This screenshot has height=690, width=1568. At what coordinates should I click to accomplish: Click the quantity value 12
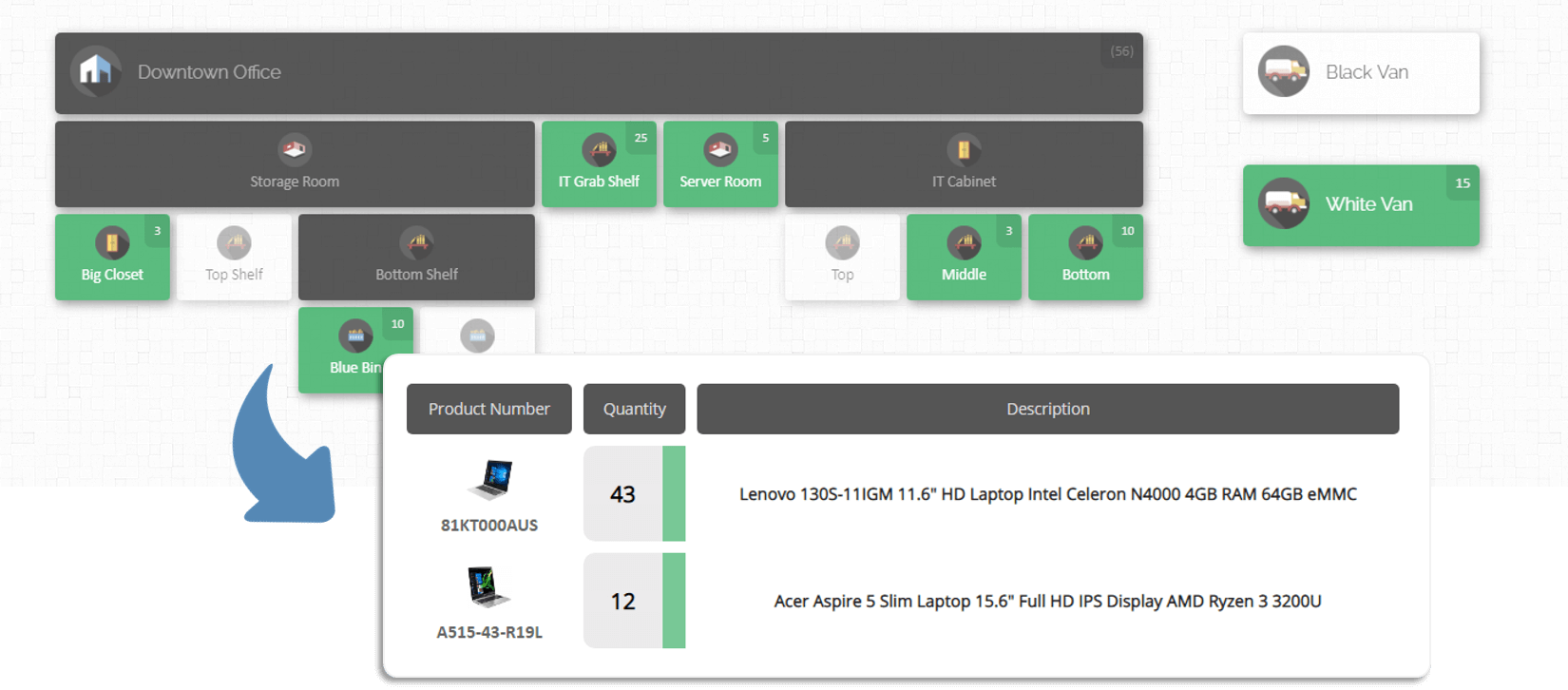coord(622,602)
